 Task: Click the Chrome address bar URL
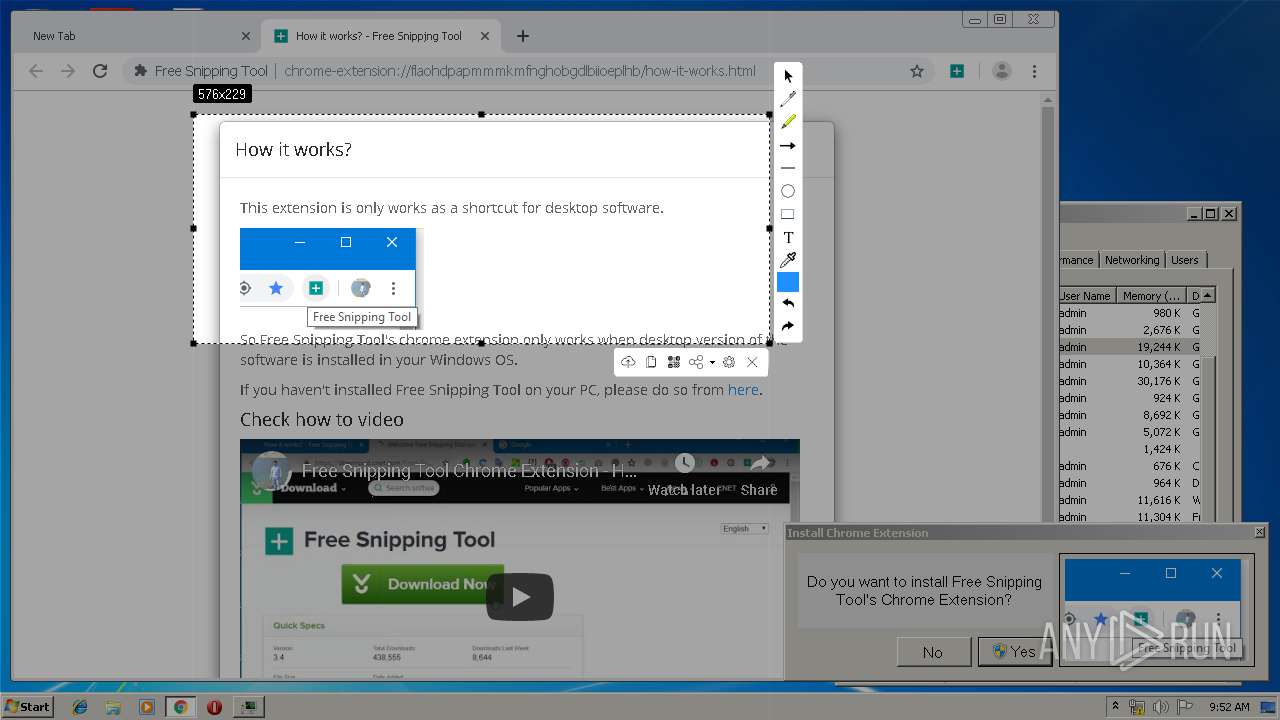[x=520, y=71]
